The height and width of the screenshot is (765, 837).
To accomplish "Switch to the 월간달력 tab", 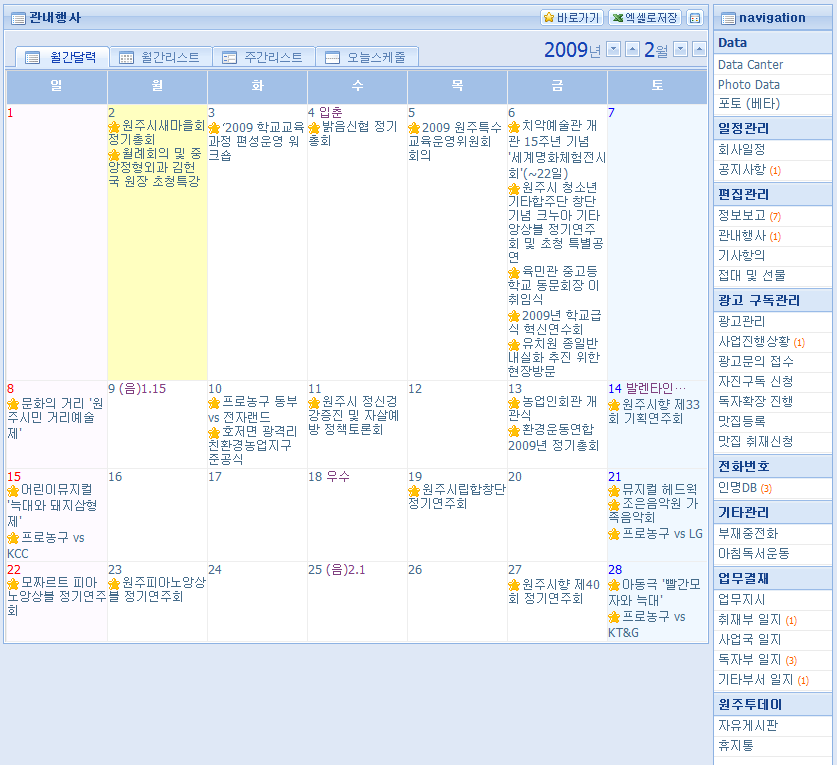I will click(x=62, y=57).
